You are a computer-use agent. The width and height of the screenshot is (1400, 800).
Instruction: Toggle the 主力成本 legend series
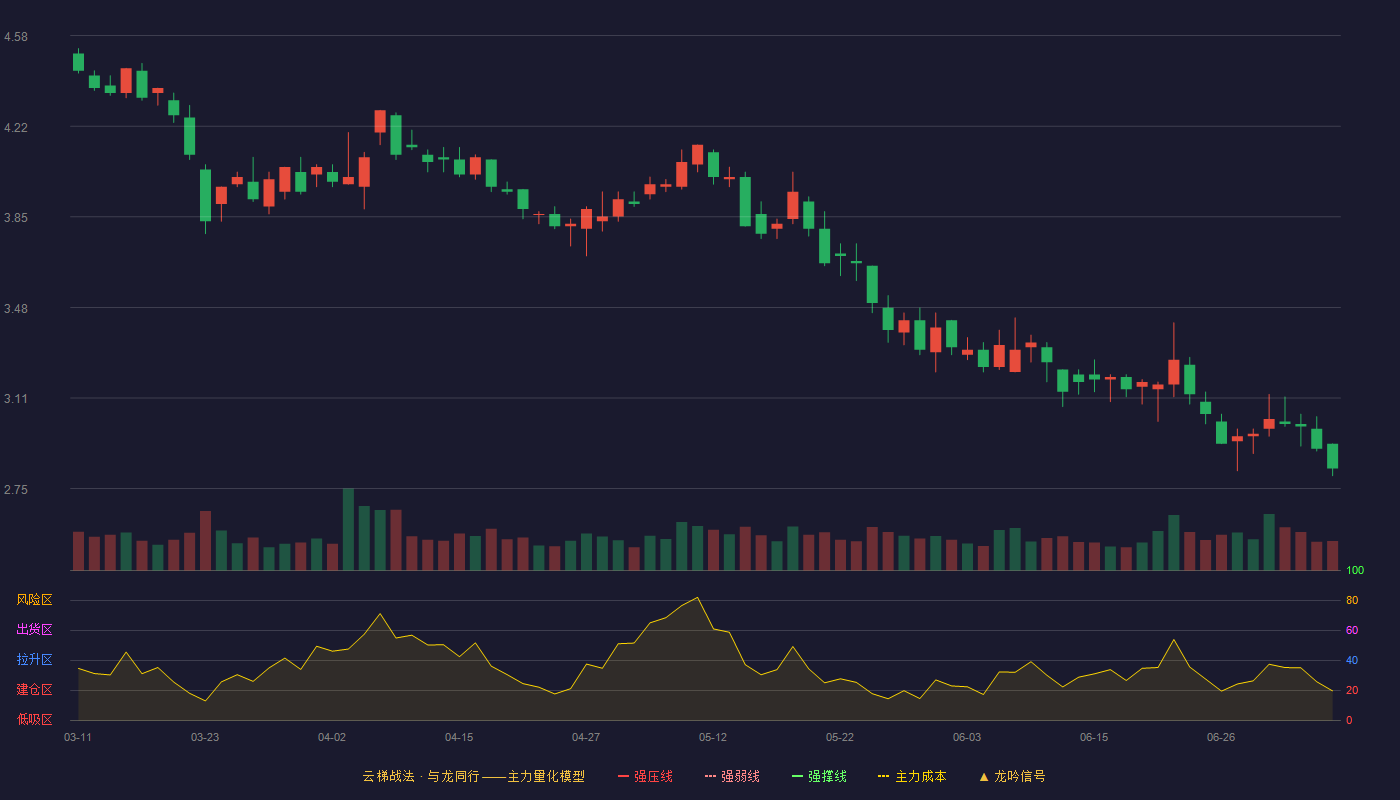pyautogui.click(x=911, y=776)
